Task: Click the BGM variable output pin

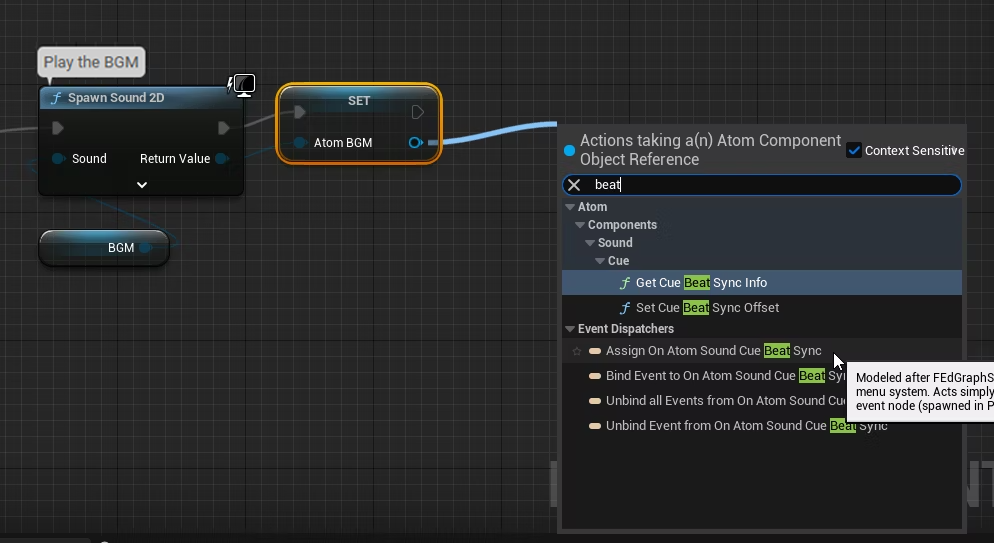Action: pyautogui.click(x=146, y=248)
